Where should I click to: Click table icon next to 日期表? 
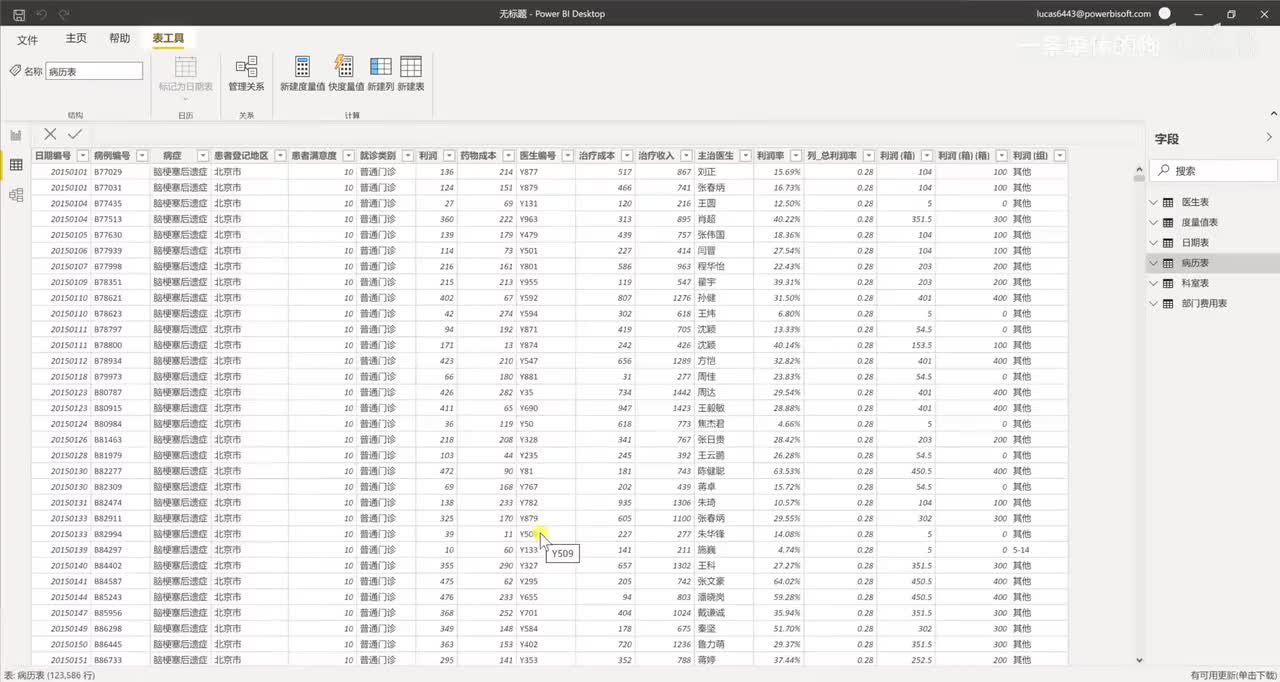coord(1167,243)
